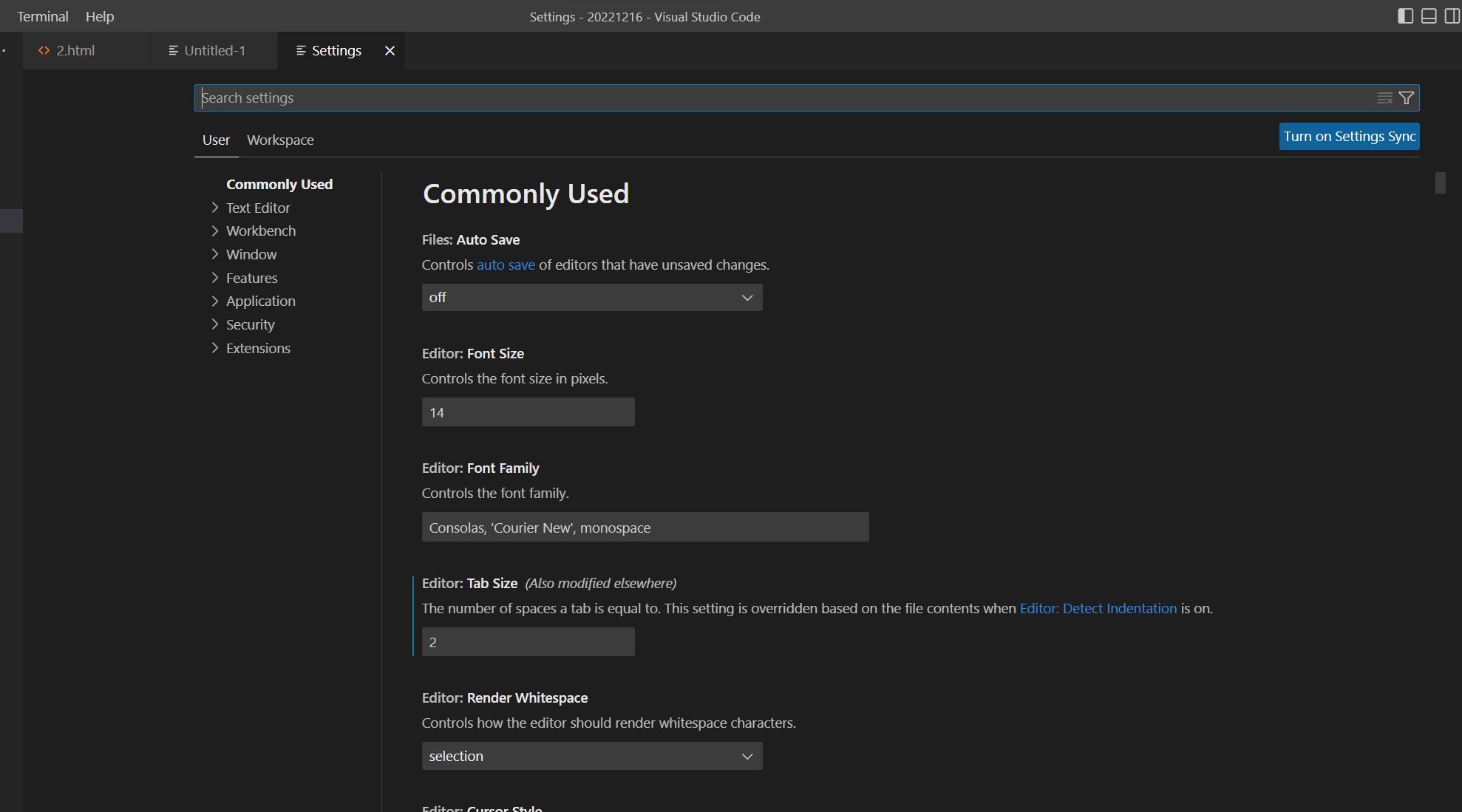The width and height of the screenshot is (1462, 812).
Task: Follow the Editor: Detect Indentation link
Action: tap(1098, 608)
